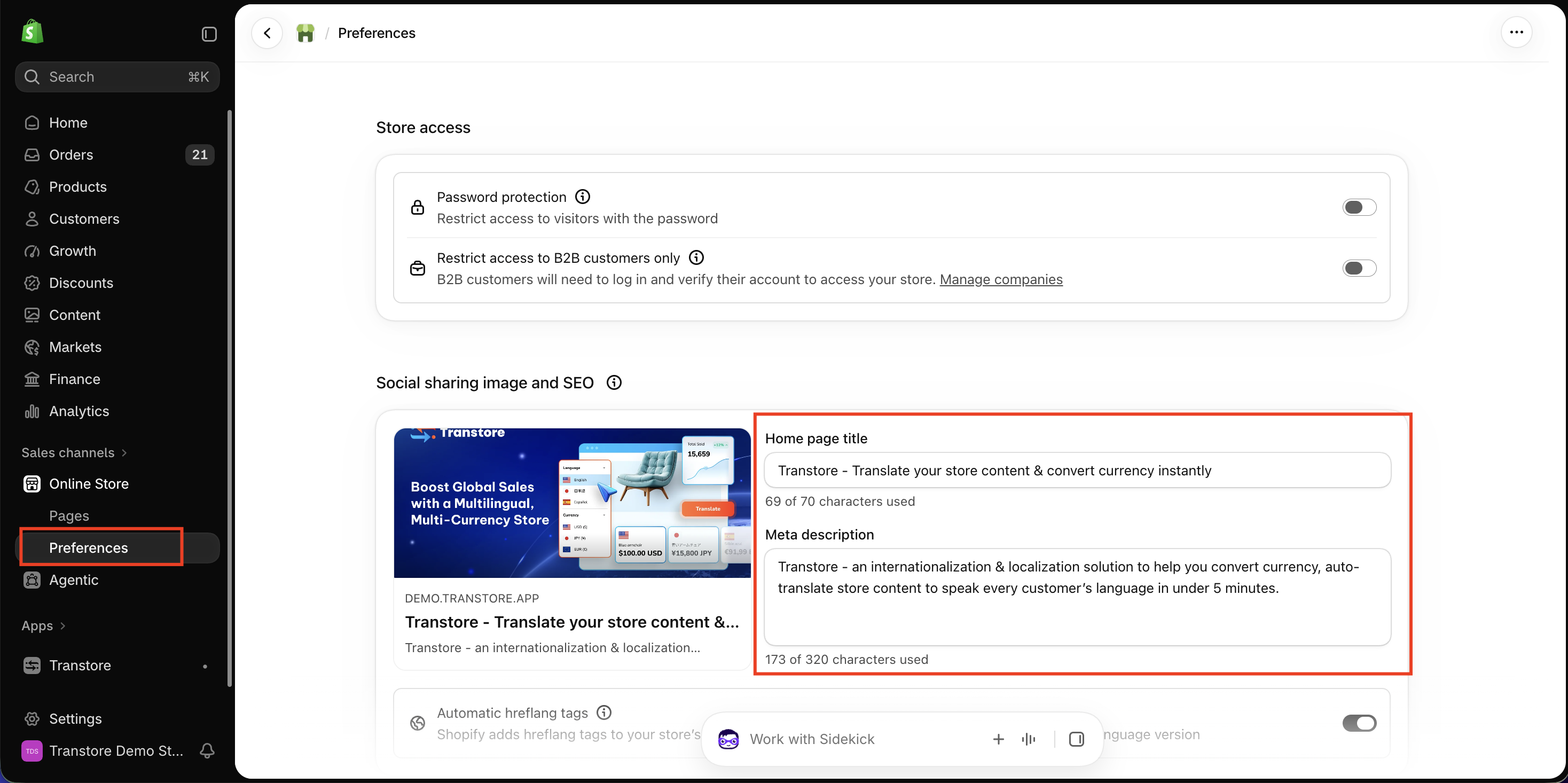Open Markets in sidebar
Image resolution: width=1568 pixels, height=783 pixels.
pyautogui.click(x=117, y=347)
